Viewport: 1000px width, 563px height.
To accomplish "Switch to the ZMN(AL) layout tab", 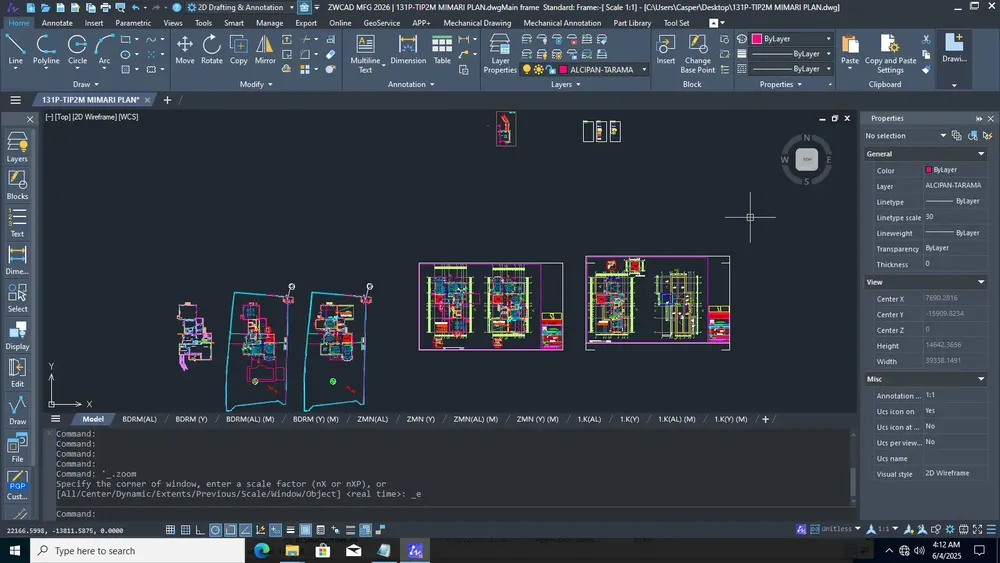I will point(372,419).
